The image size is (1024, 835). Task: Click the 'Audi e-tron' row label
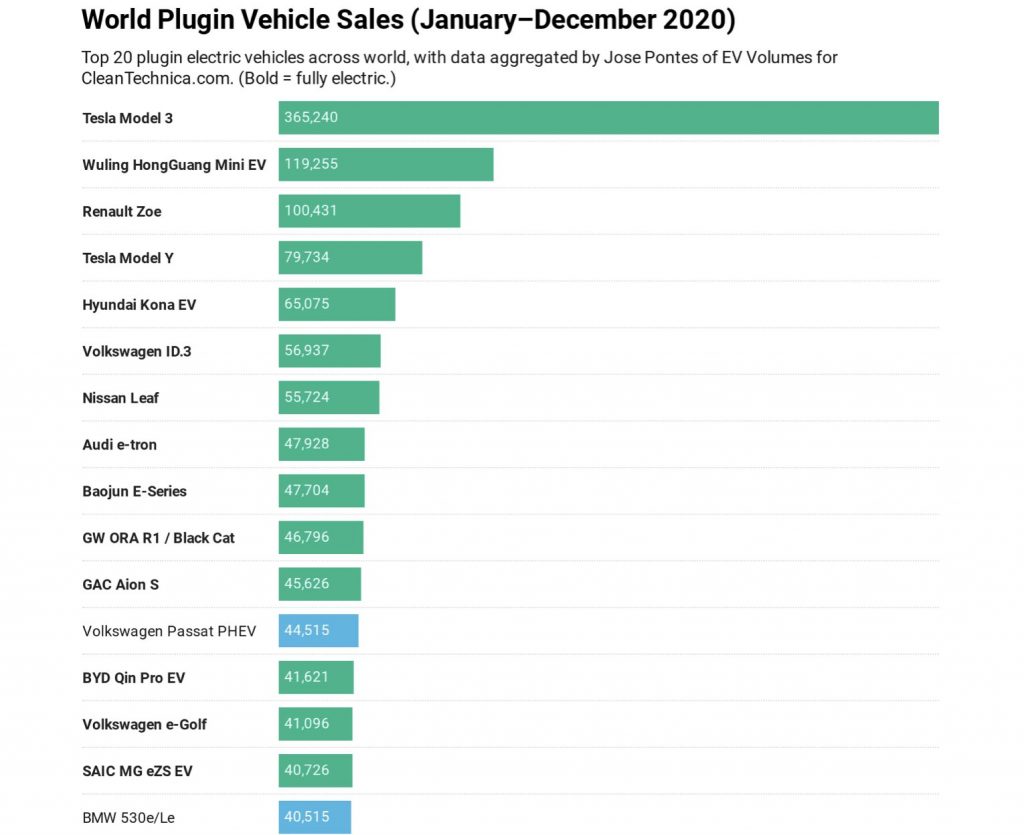[120, 445]
